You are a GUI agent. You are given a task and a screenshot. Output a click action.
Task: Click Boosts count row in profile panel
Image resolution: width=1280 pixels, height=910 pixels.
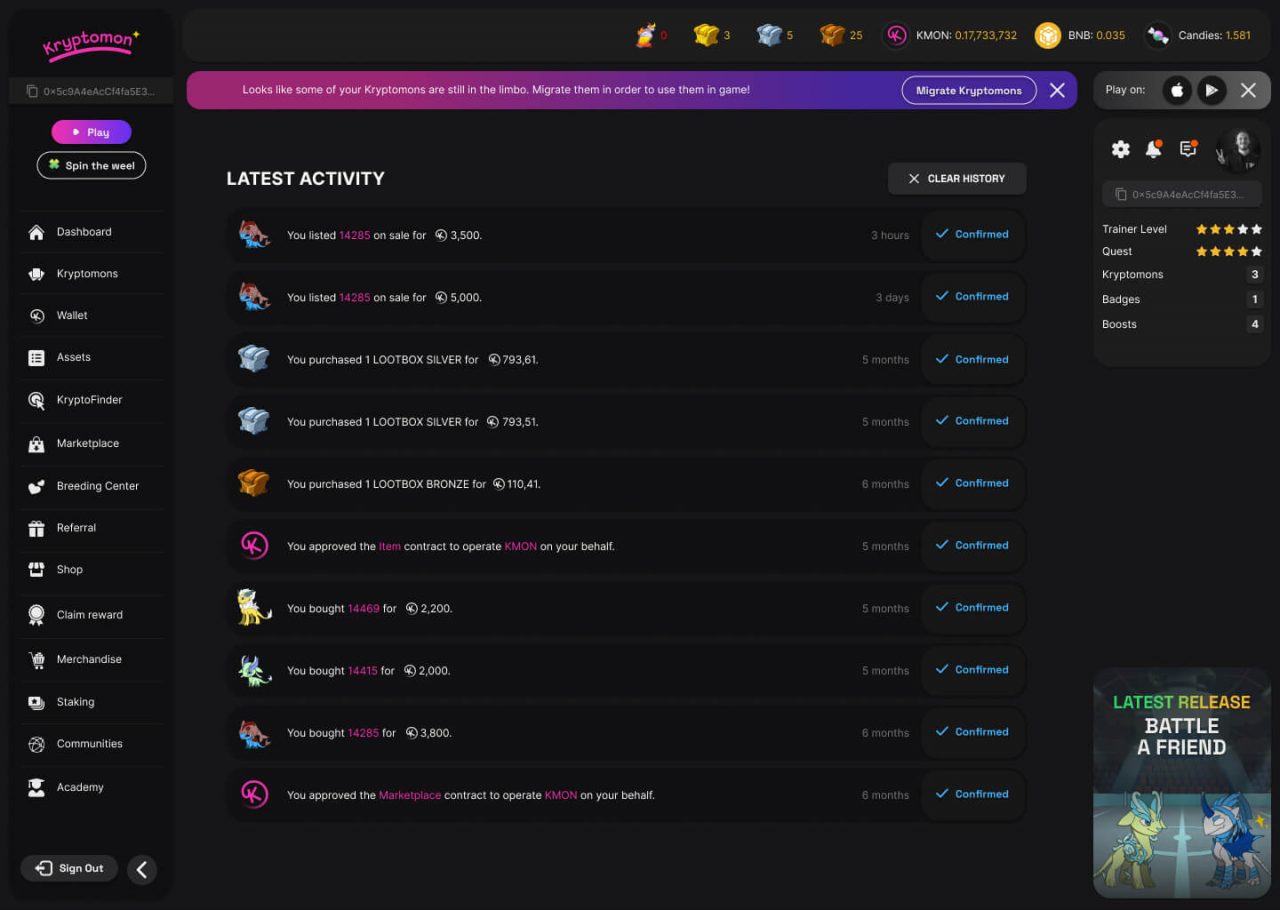point(1182,325)
